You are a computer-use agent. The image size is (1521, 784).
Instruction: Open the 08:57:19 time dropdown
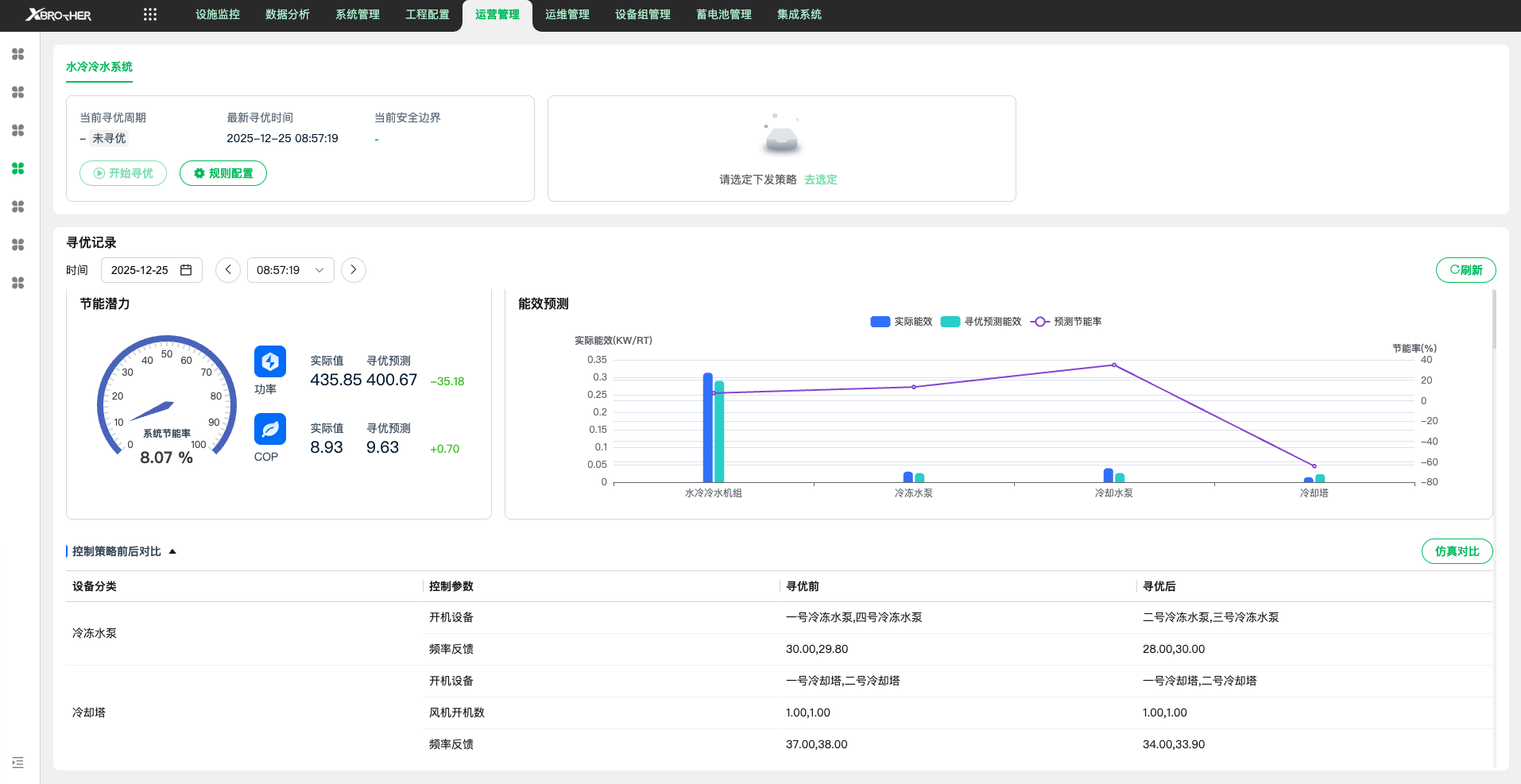click(x=290, y=270)
